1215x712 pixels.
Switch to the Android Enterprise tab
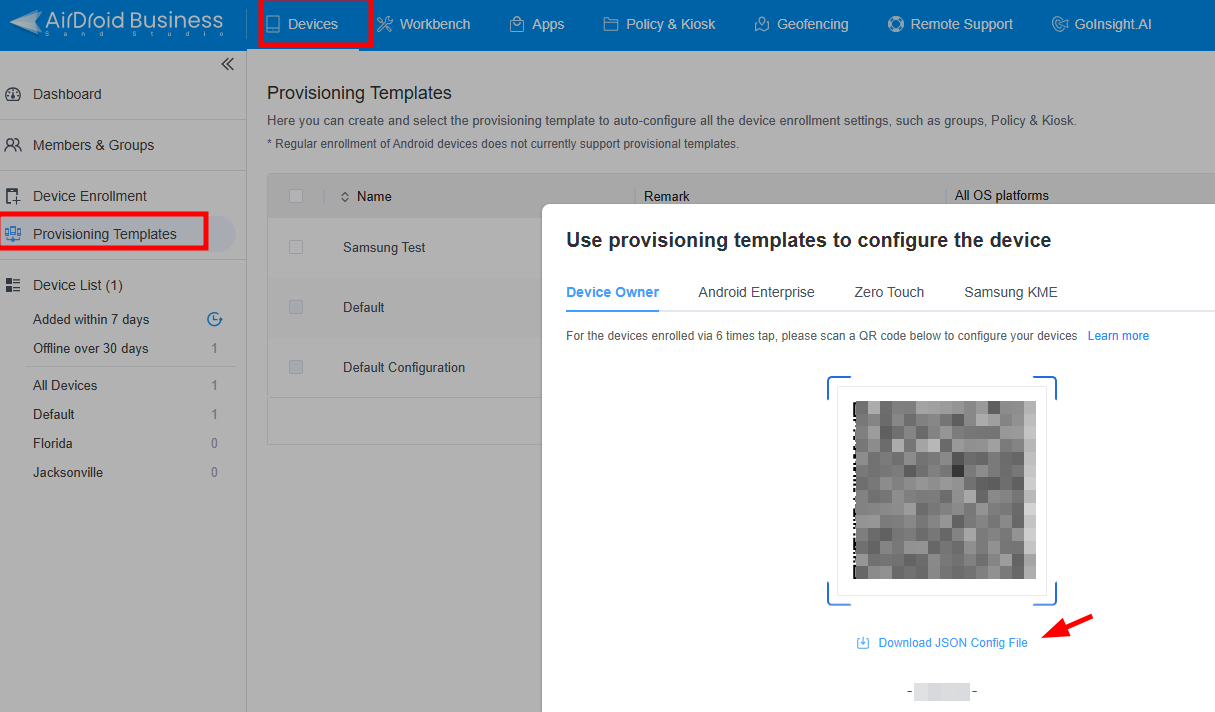click(756, 293)
